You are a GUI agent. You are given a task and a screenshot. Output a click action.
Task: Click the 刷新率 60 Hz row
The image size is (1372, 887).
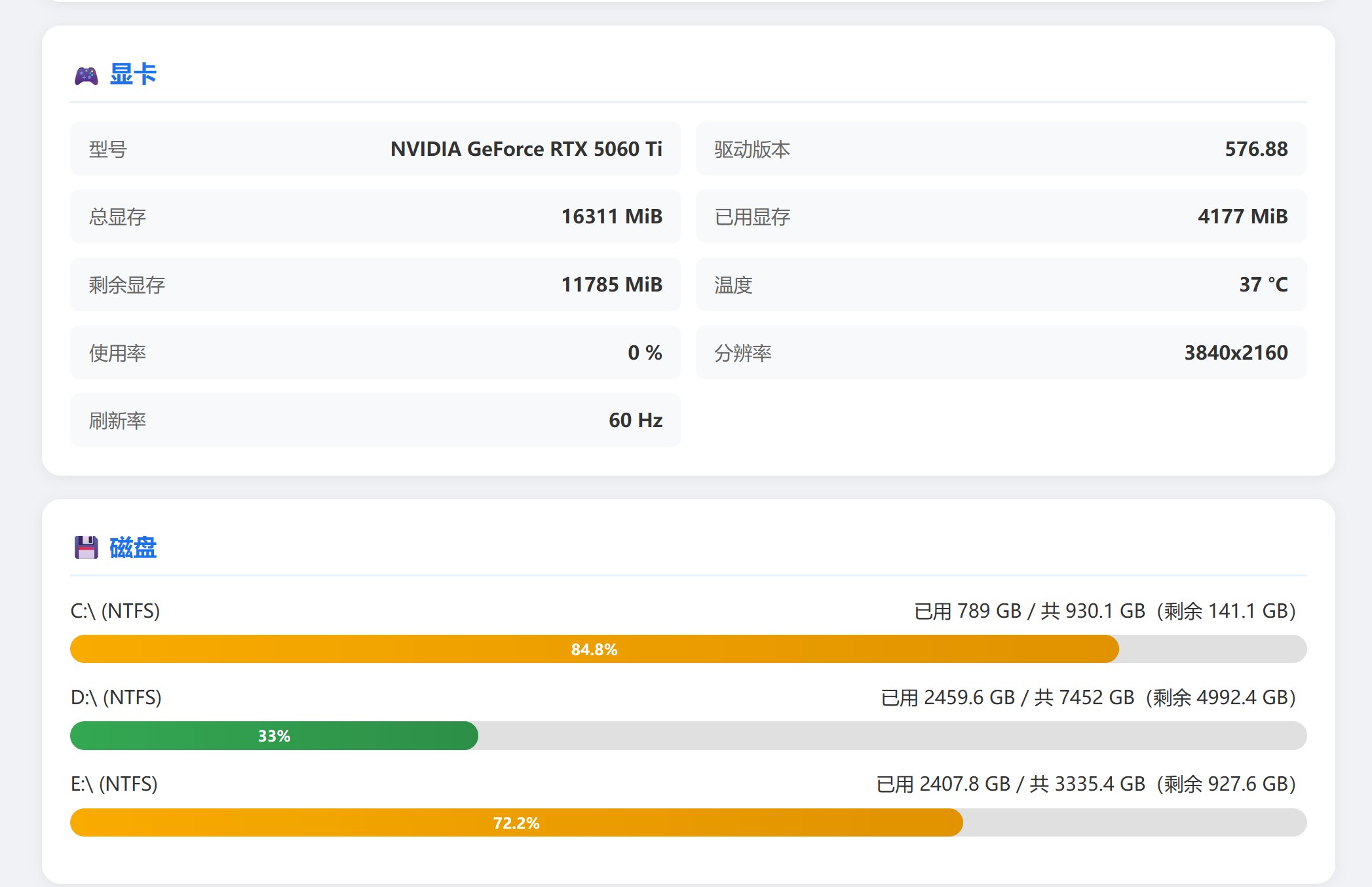pos(375,421)
